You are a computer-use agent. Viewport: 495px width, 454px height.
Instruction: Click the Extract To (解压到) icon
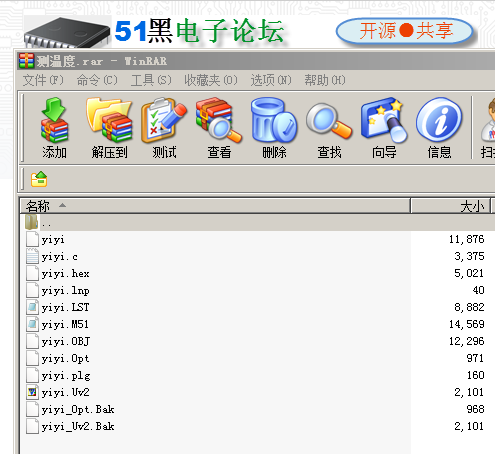tap(109, 127)
